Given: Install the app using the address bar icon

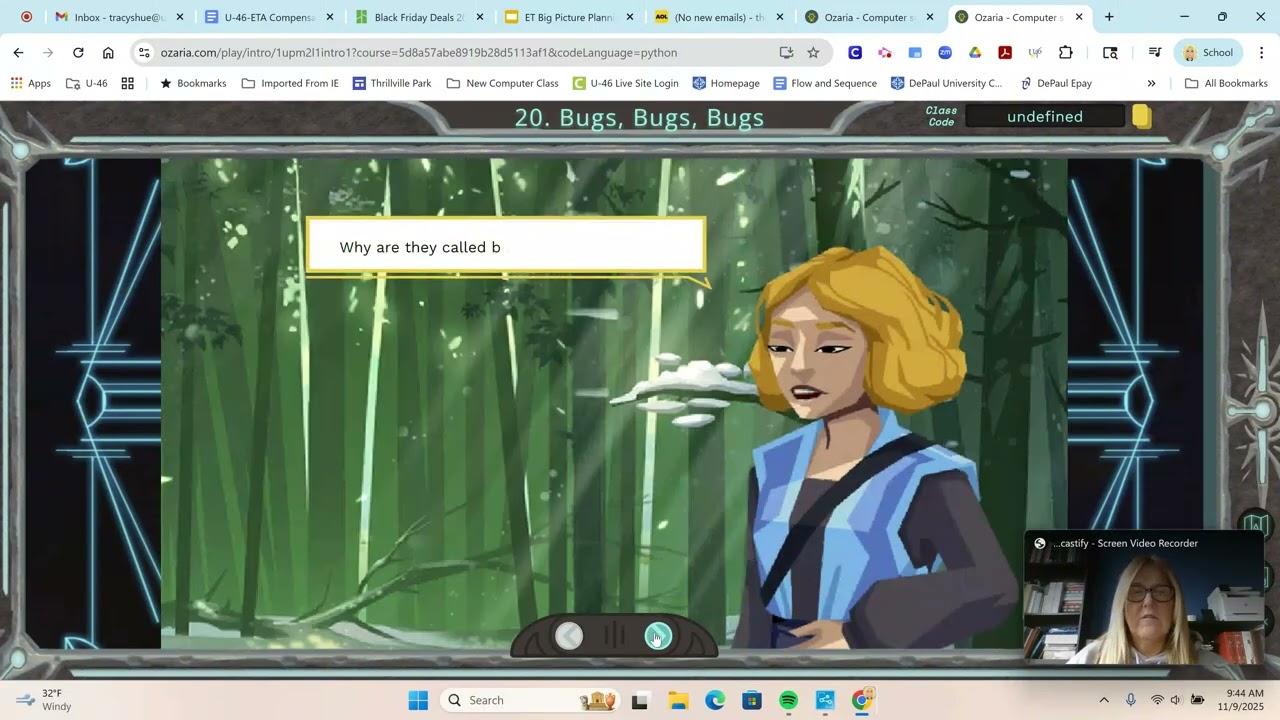Looking at the screenshot, I should (786, 53).
